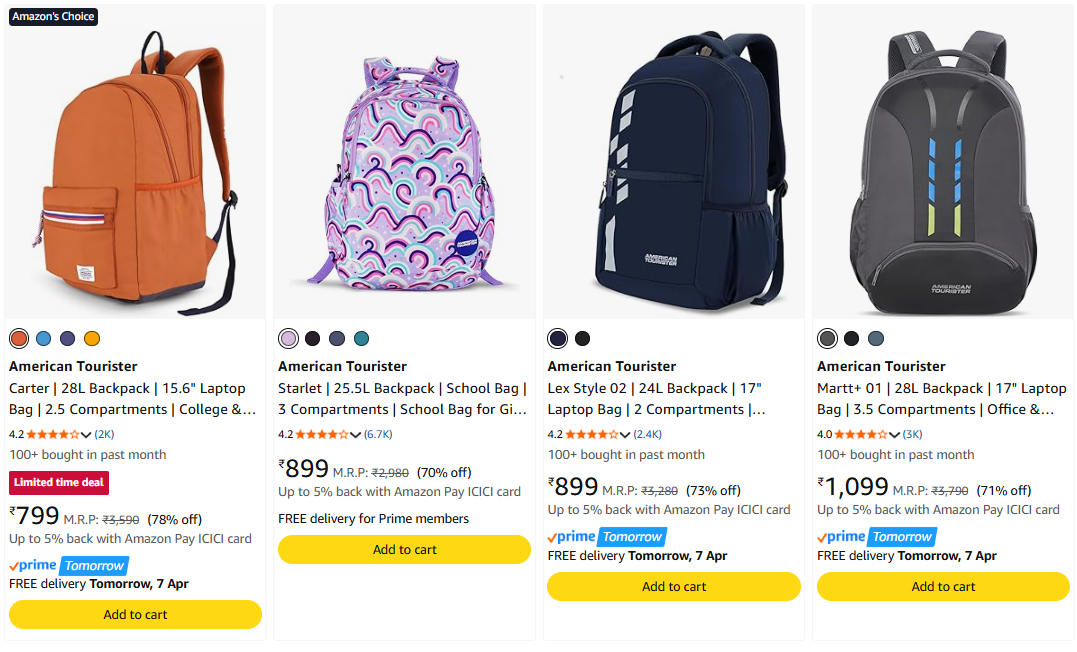Click the grey Martt+ 01 backpack product image
The height and width of the screenshot is (652, 1077).
coord(943,165)
